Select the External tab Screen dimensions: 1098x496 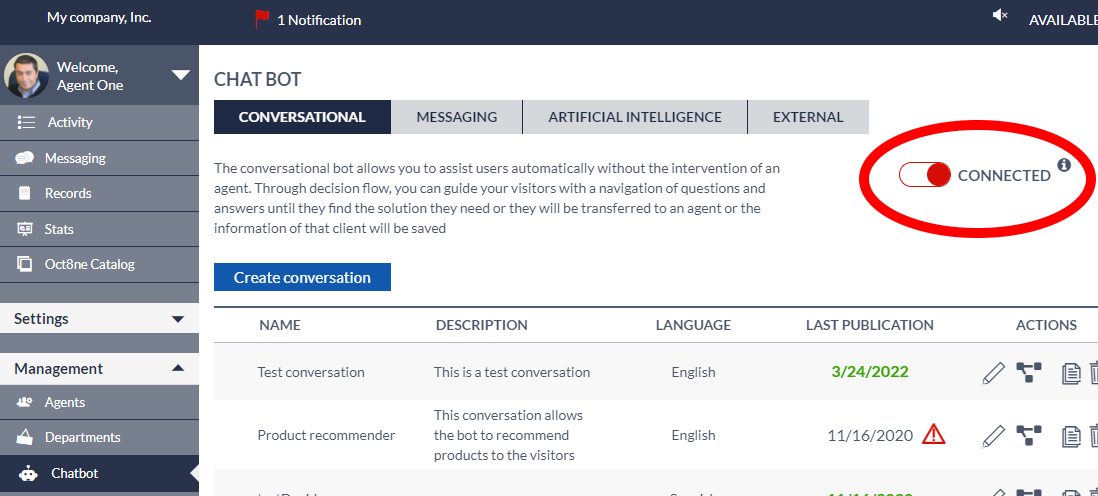pos(807,117)
